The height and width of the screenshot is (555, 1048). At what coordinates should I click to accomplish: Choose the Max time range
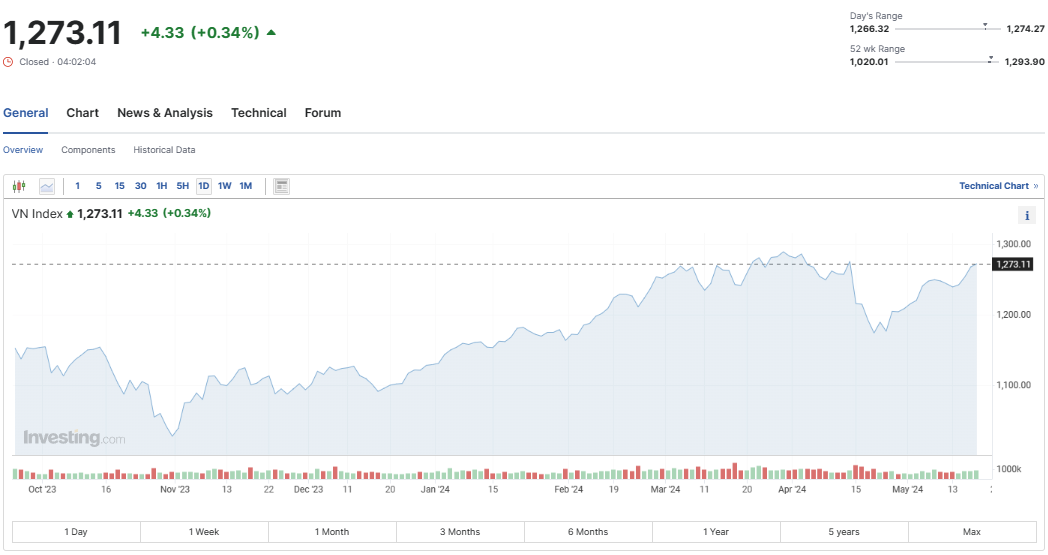(971, 532)
